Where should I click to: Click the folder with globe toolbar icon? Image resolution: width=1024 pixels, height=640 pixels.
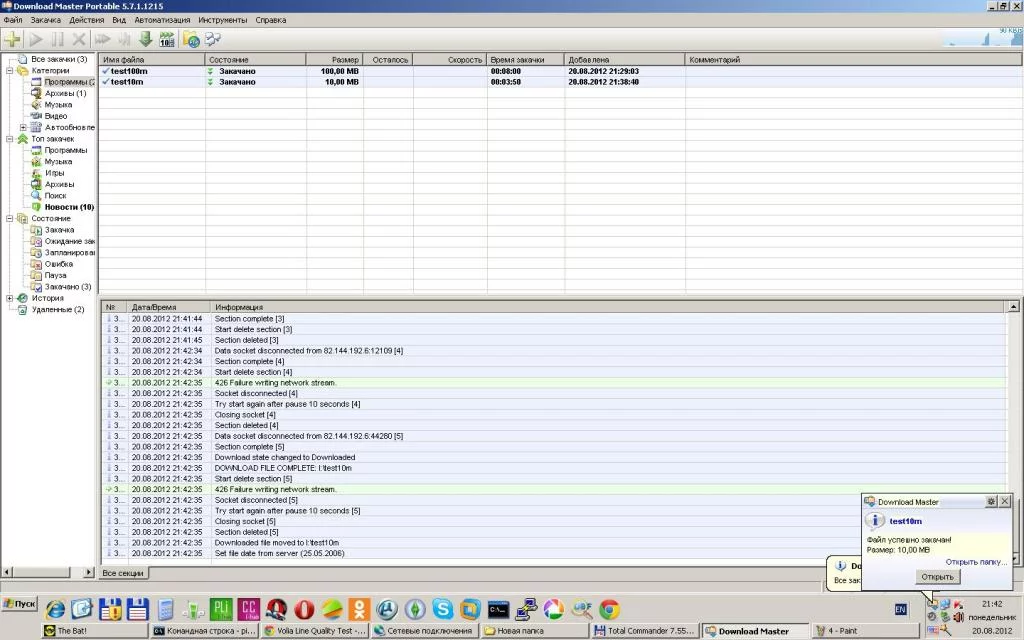tap(191, 40)
